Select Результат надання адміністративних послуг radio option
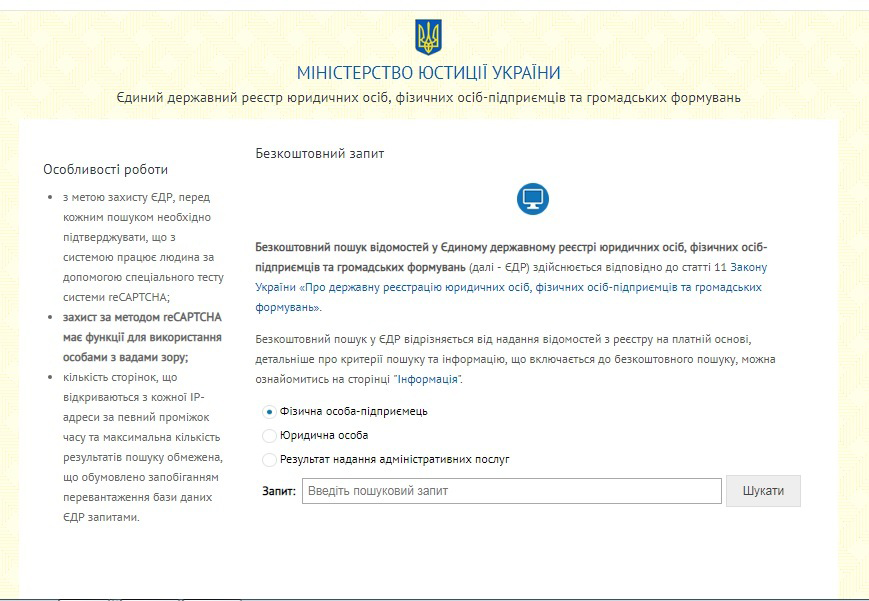Image resolution: width=869 pixels, height=601 pixels. (x=269, y=460)
